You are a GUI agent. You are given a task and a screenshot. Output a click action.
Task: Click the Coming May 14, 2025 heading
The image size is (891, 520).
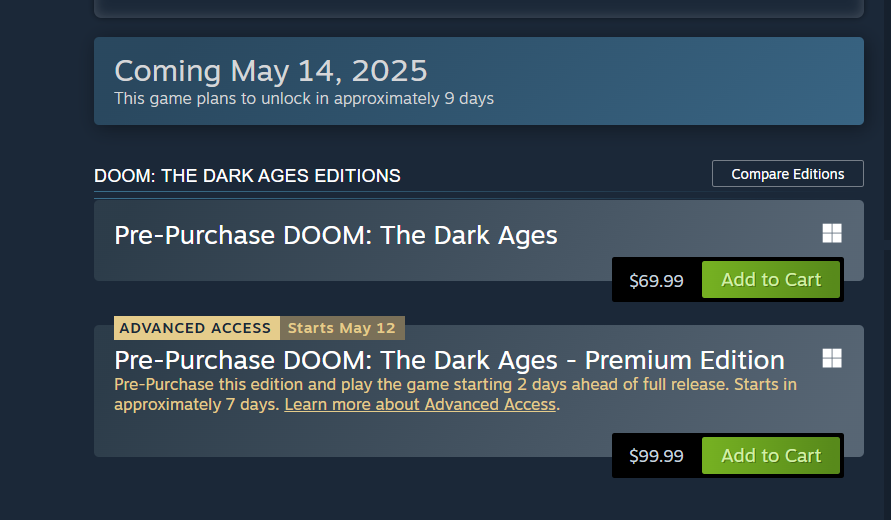[x=270, y=71]
